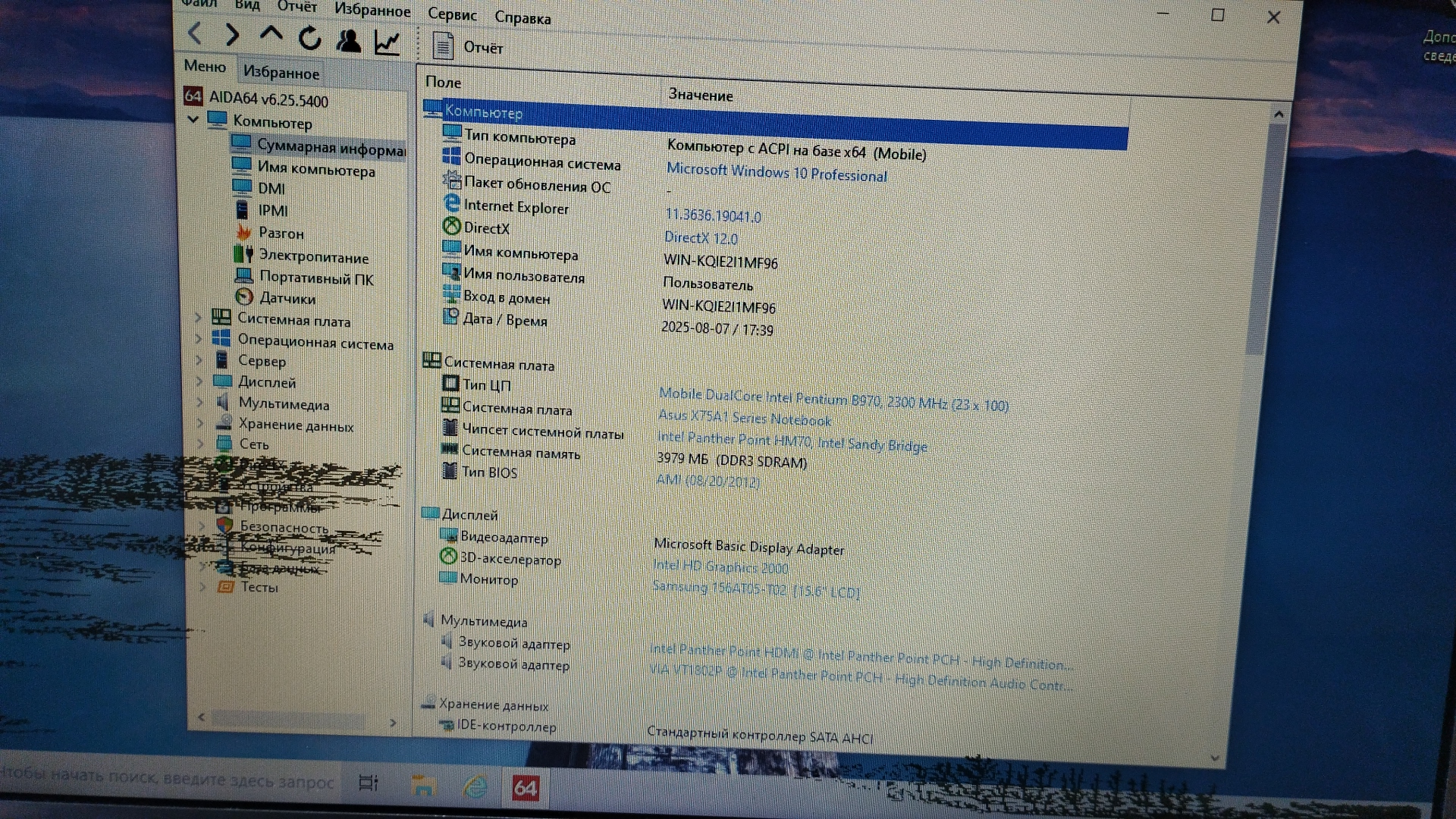Image resolution: width=1456 pixels, height=819 pixels.
Task: Switch to the Избранное tab
Action: point(281,73)
